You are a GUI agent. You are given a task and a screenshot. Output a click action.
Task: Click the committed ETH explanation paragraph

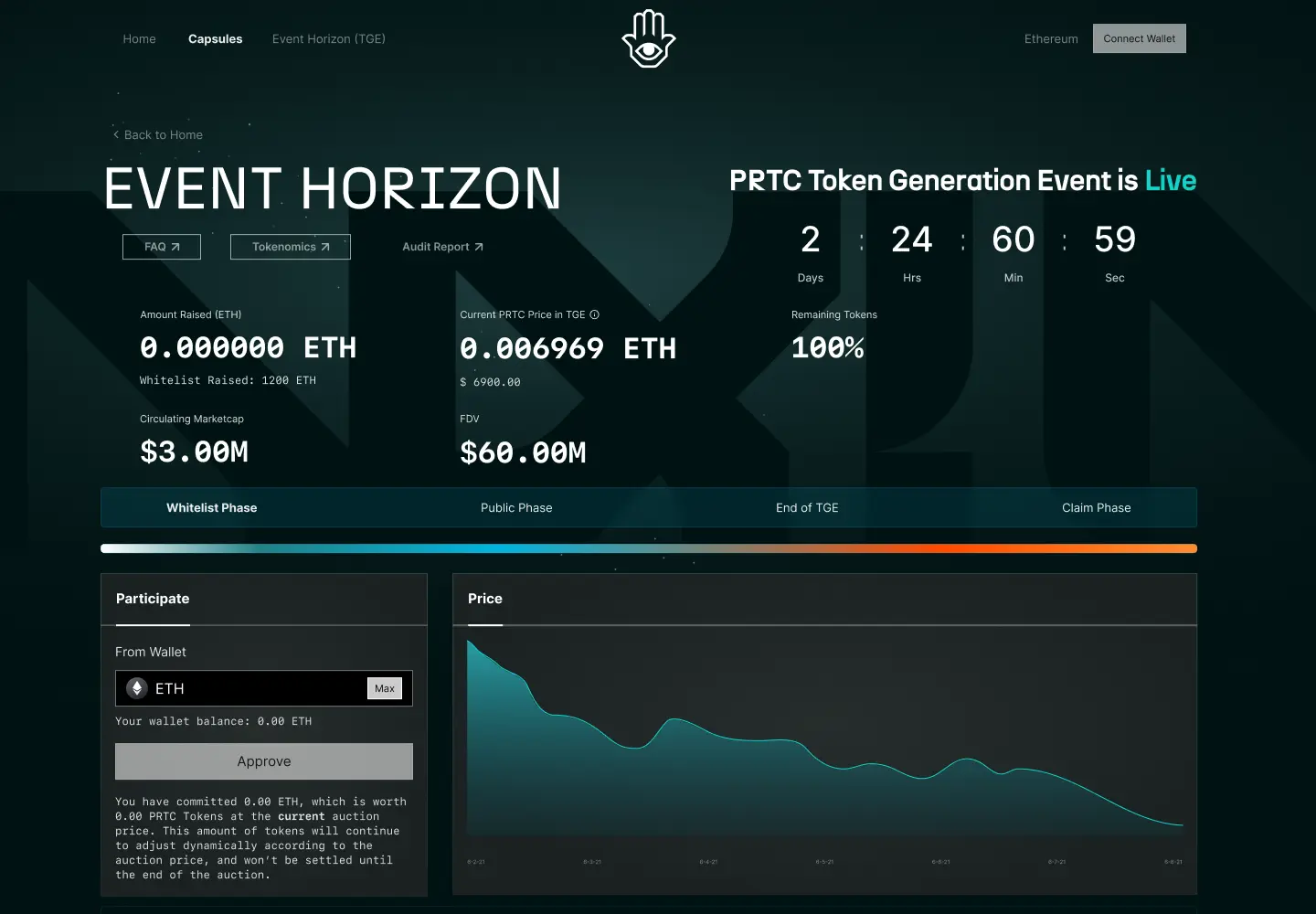[x=260, y=838]
